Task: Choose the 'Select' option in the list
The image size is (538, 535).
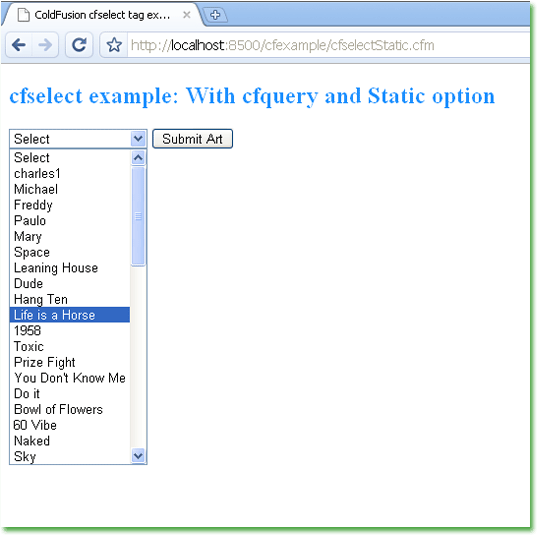Action: pyautogui.click(x=70, y=158)
